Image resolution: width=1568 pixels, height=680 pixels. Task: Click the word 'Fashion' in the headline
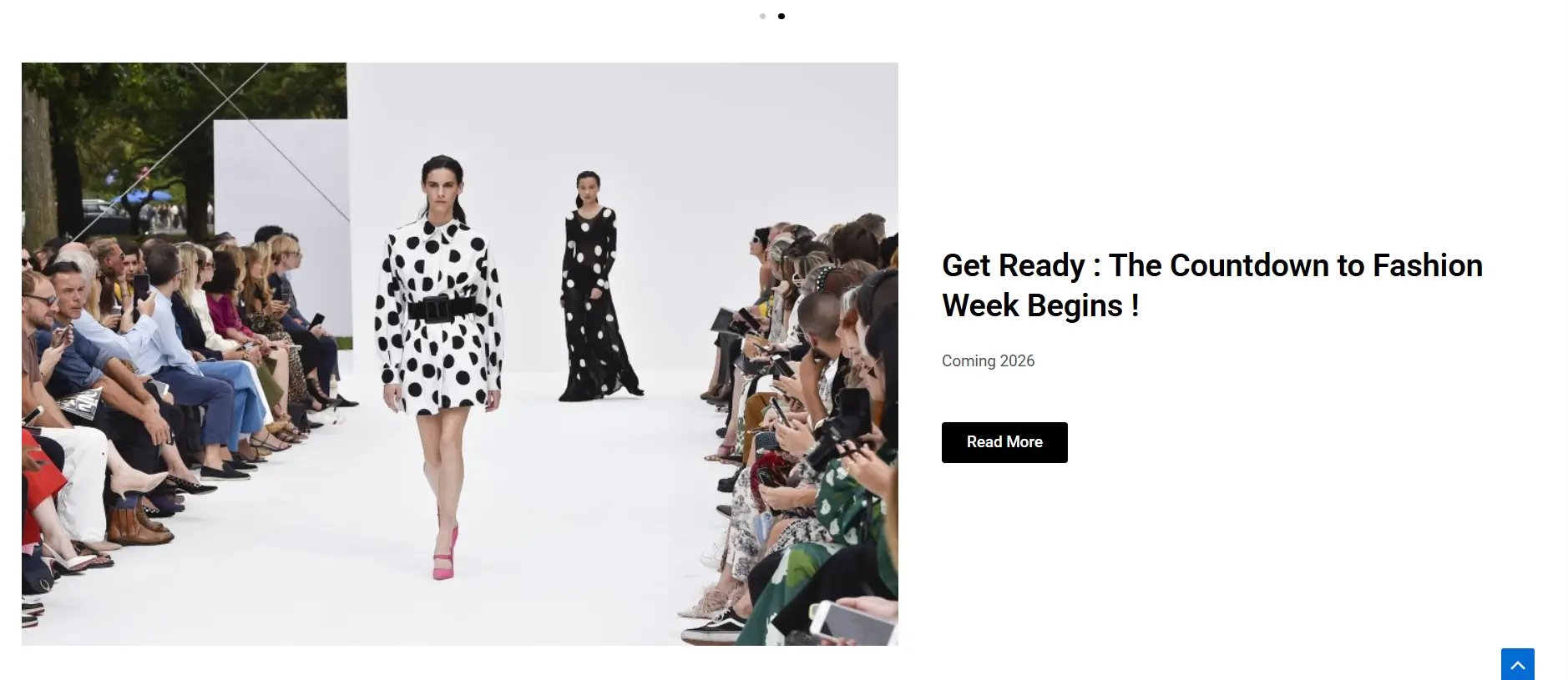click(x=1428, y=265)
